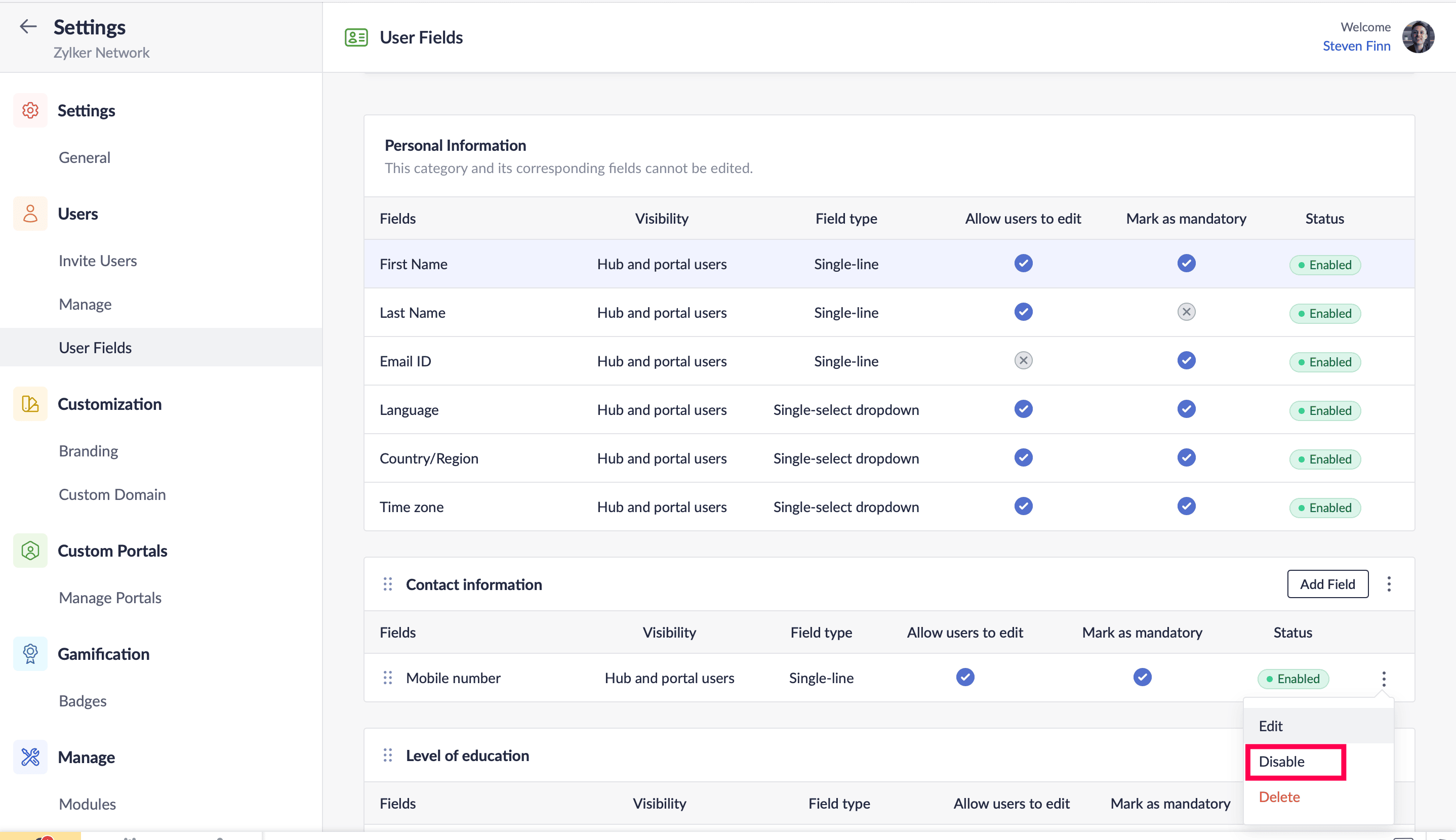Open Mobile number row three-dot menu

(1384, 679)
